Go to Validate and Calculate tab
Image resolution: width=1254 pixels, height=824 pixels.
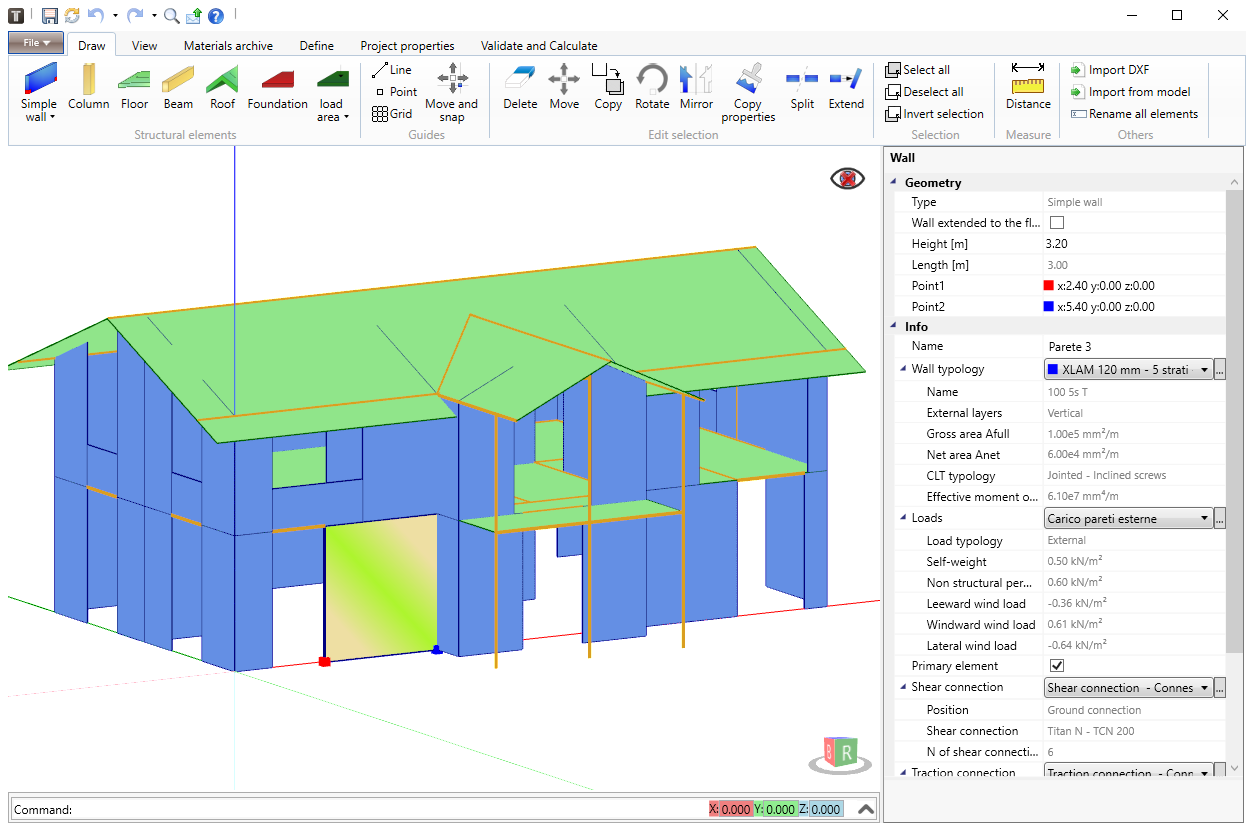(539, 46)
